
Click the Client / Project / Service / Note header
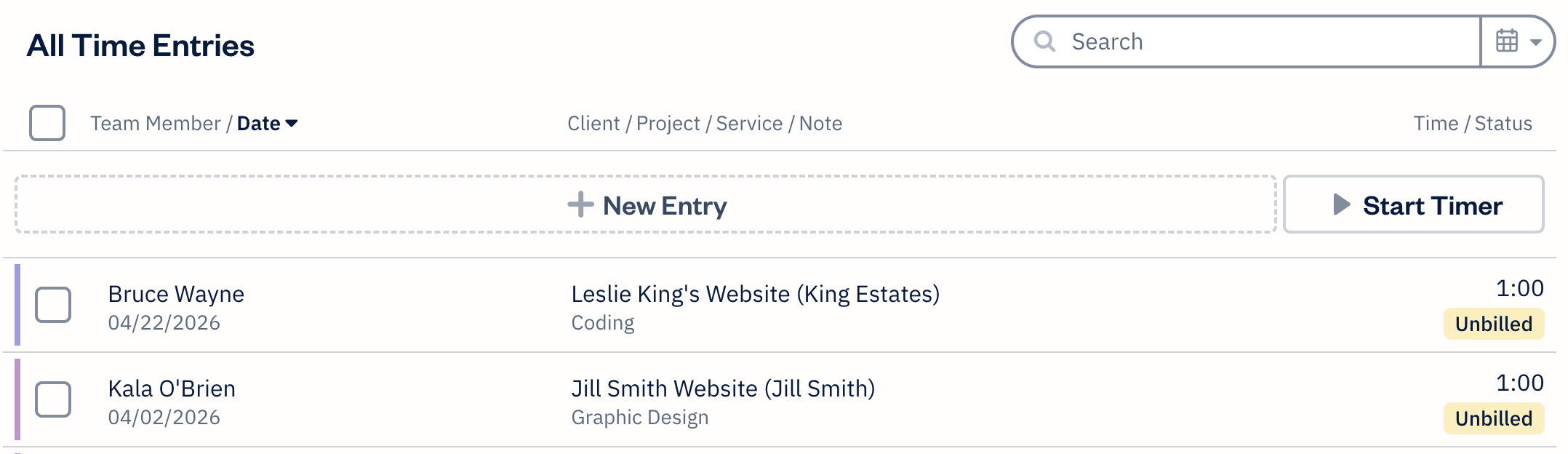(x=704, y=124)
